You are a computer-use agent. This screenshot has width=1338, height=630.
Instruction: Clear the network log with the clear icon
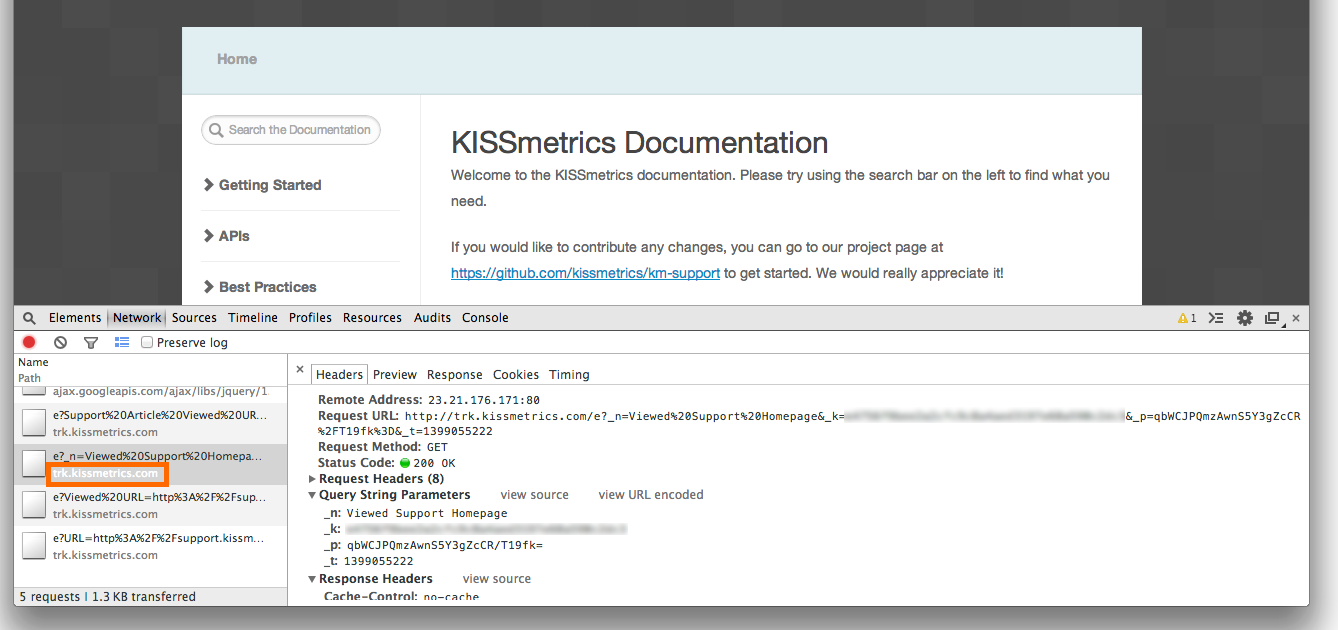coord(60,342)
